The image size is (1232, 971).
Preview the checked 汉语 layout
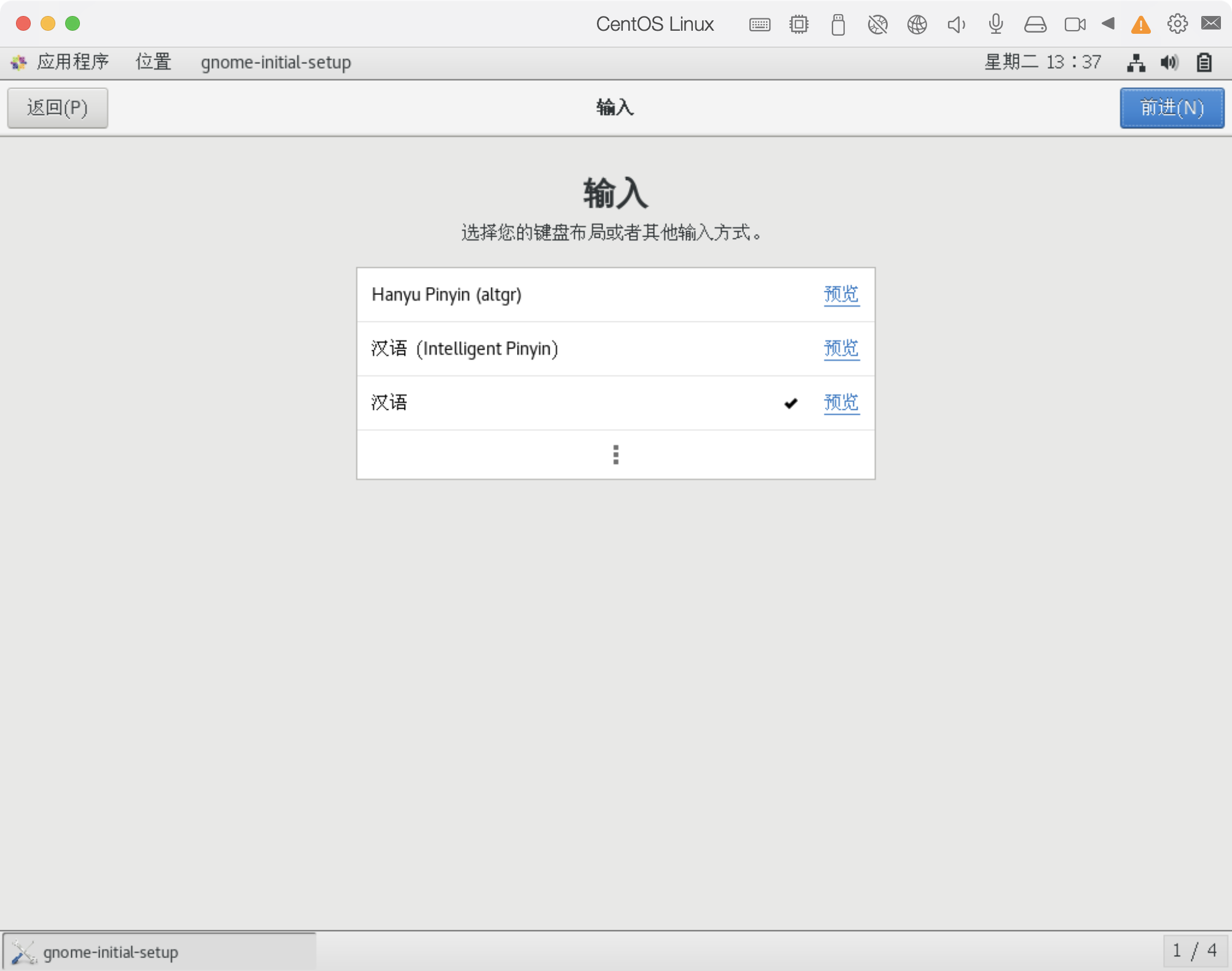842,403
